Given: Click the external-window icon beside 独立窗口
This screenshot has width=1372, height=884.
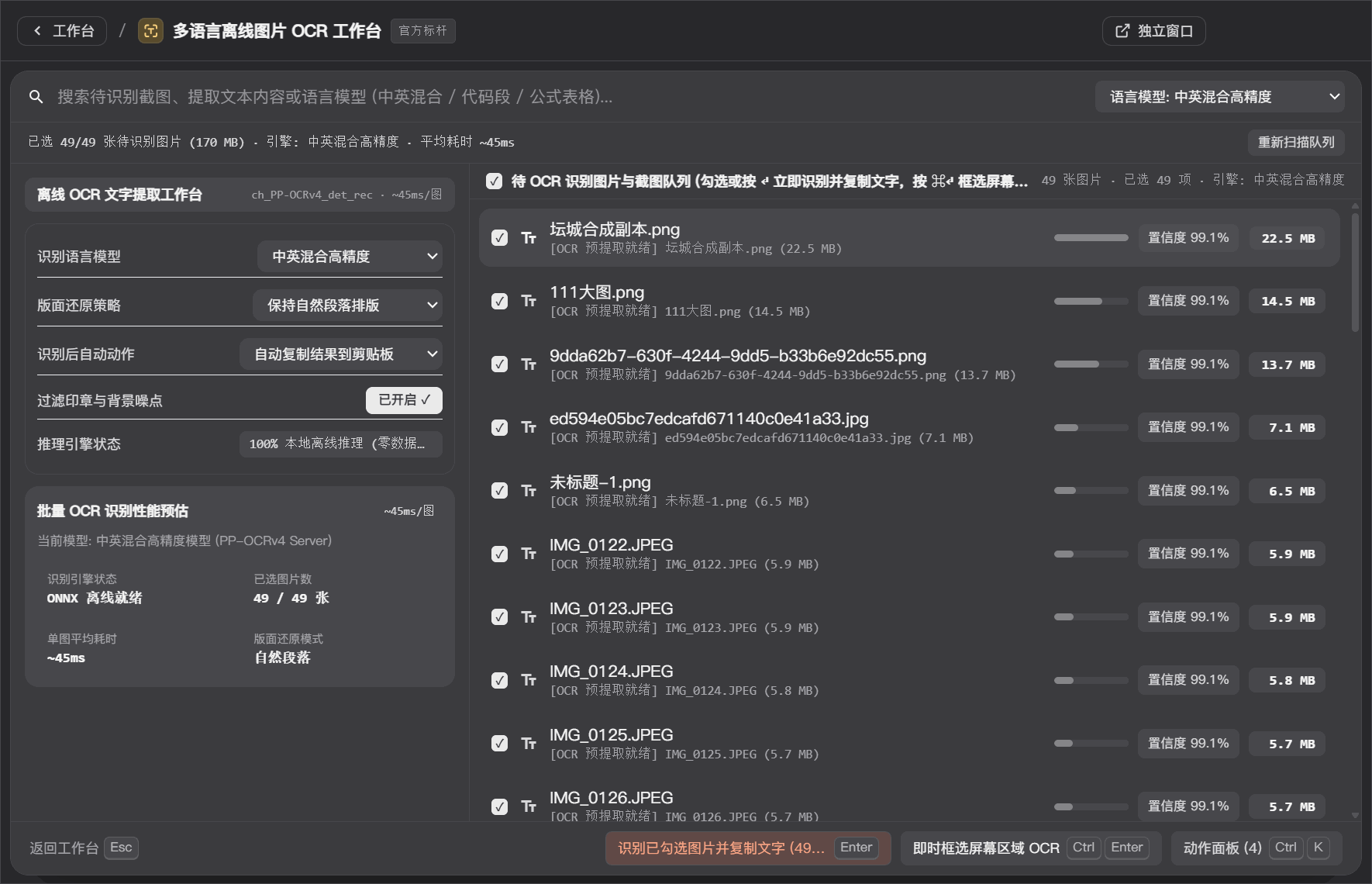Looking at the screenshot, I should pyautogui.click(x=1122, y=31).
